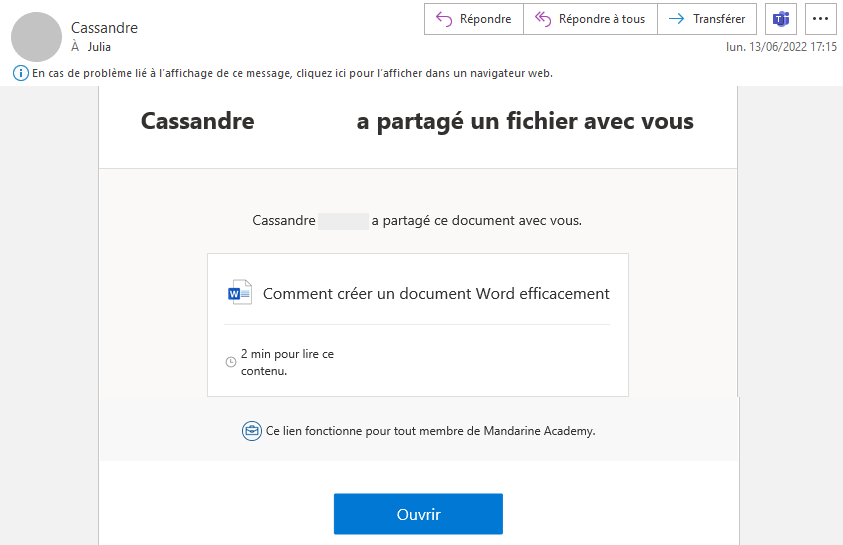Open 'Comment créer un document Word efficacement' title
This screenshot has height=545, width=843.
click(436, 293)
